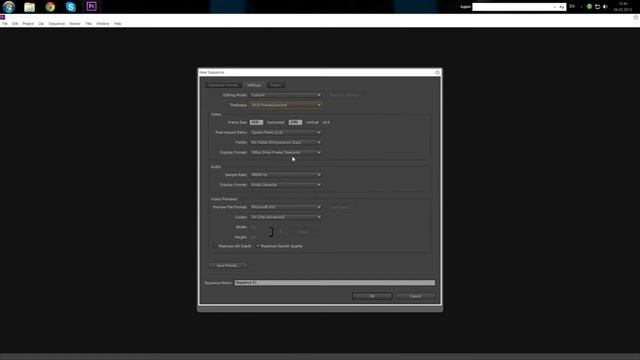The width and height of the screenshot is (640, 360).
Task: Open the File Explorer folder taskbar icon
Action: 29,7
